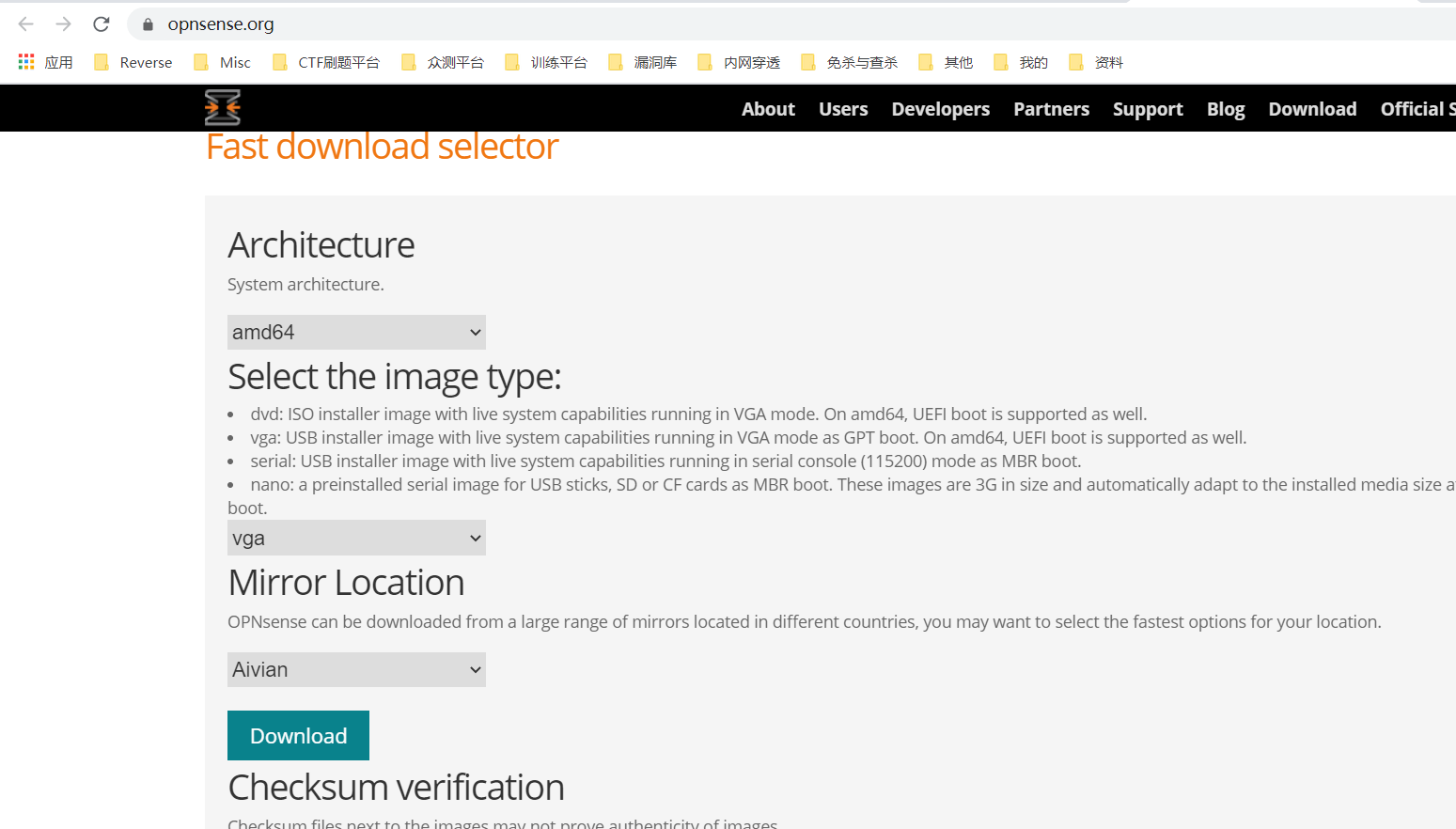
Task: Open the CTF刷题平台 bookmark folder
Action: click(326, 62)
